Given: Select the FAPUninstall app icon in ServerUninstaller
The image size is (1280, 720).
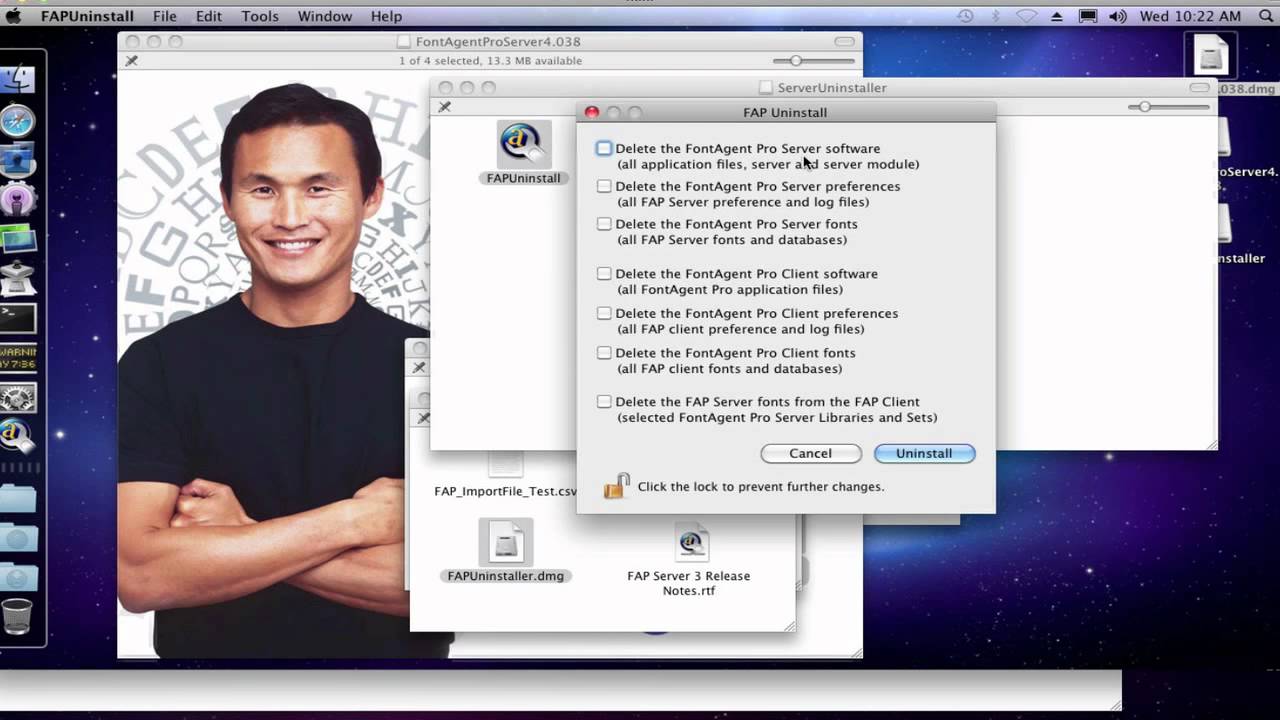Looking at the screenshot, I should (523, 145).
